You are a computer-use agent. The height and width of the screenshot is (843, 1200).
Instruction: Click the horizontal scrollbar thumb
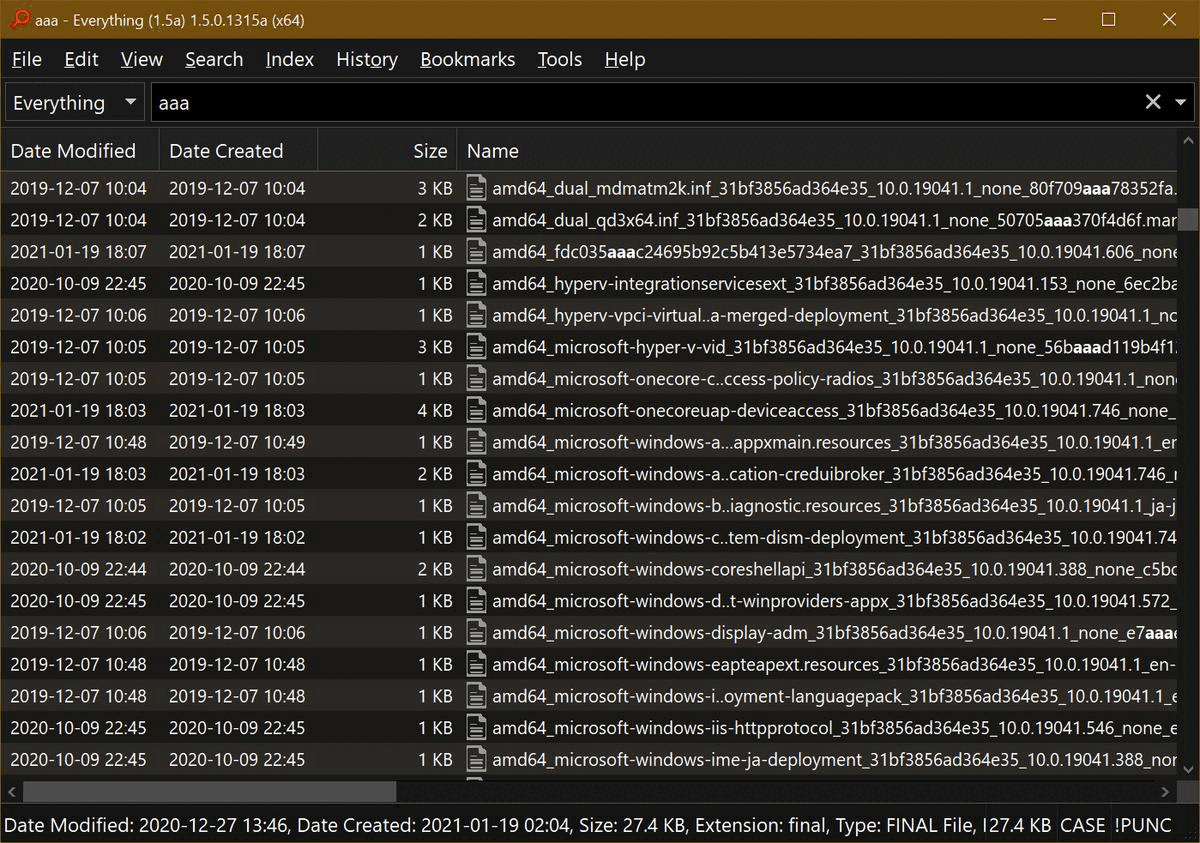point(209,791)
